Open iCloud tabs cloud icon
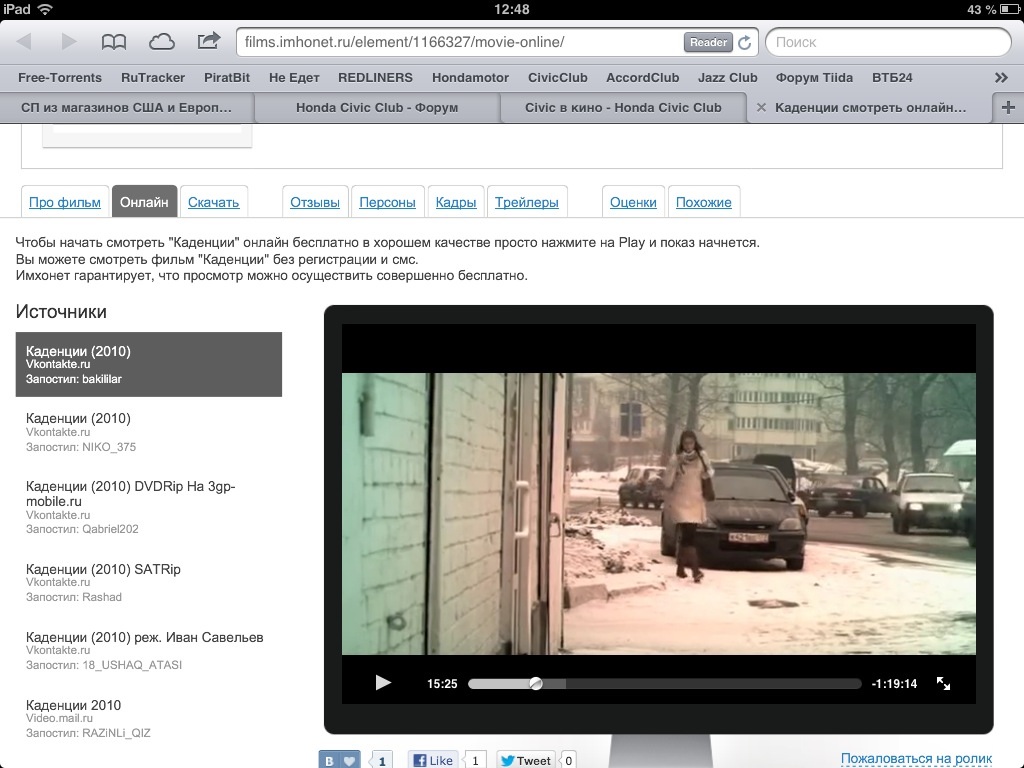This screenshot has height=768, width=1024. click(161, 42)
